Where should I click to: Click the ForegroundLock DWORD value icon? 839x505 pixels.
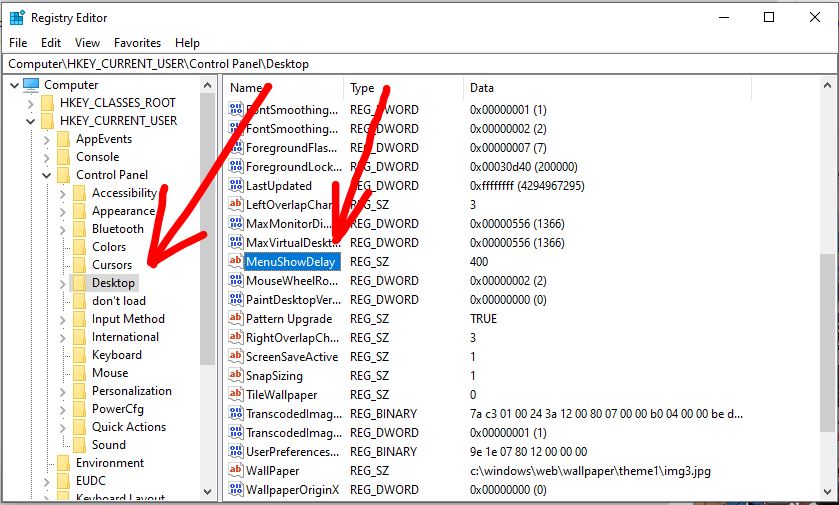(235, 166)
